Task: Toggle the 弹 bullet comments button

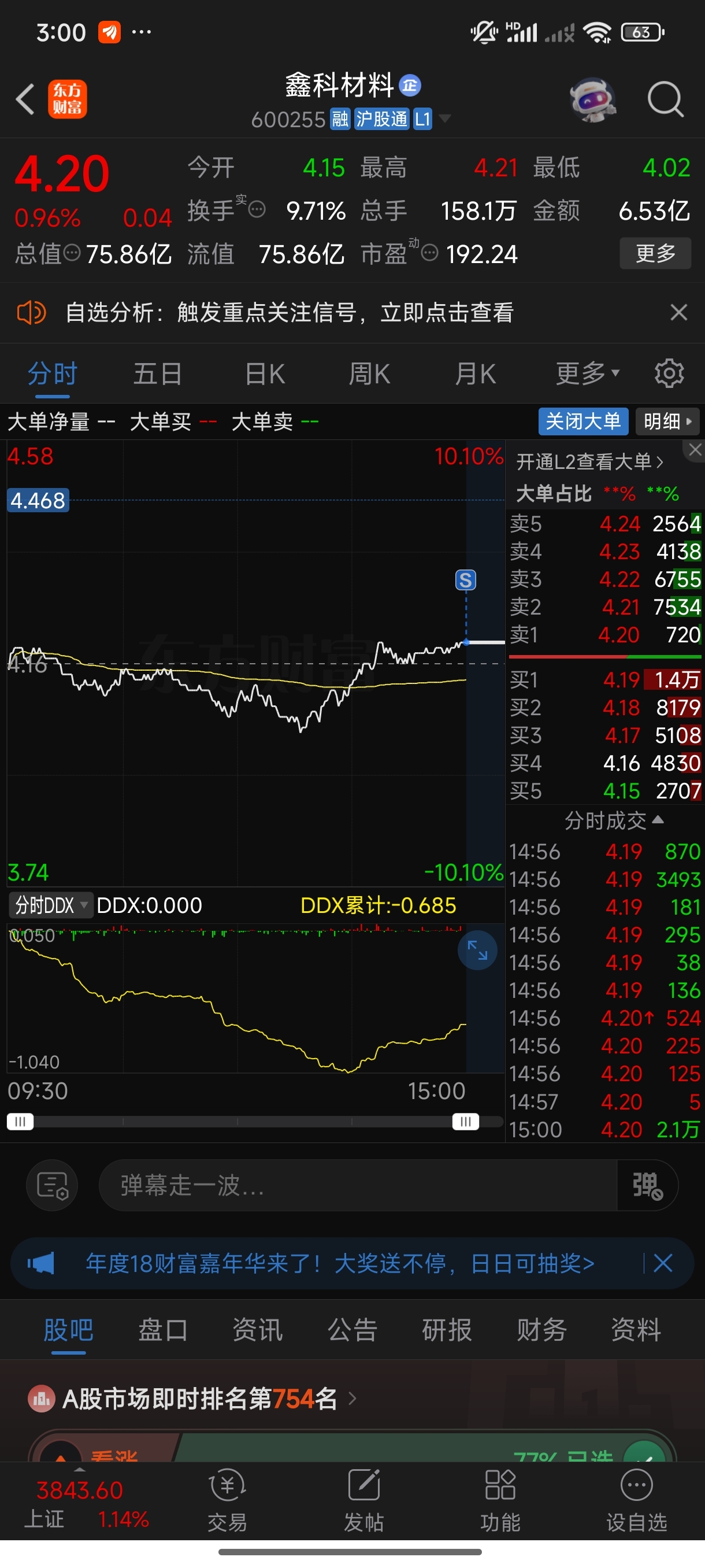Action: click(x=647, y=1185)
